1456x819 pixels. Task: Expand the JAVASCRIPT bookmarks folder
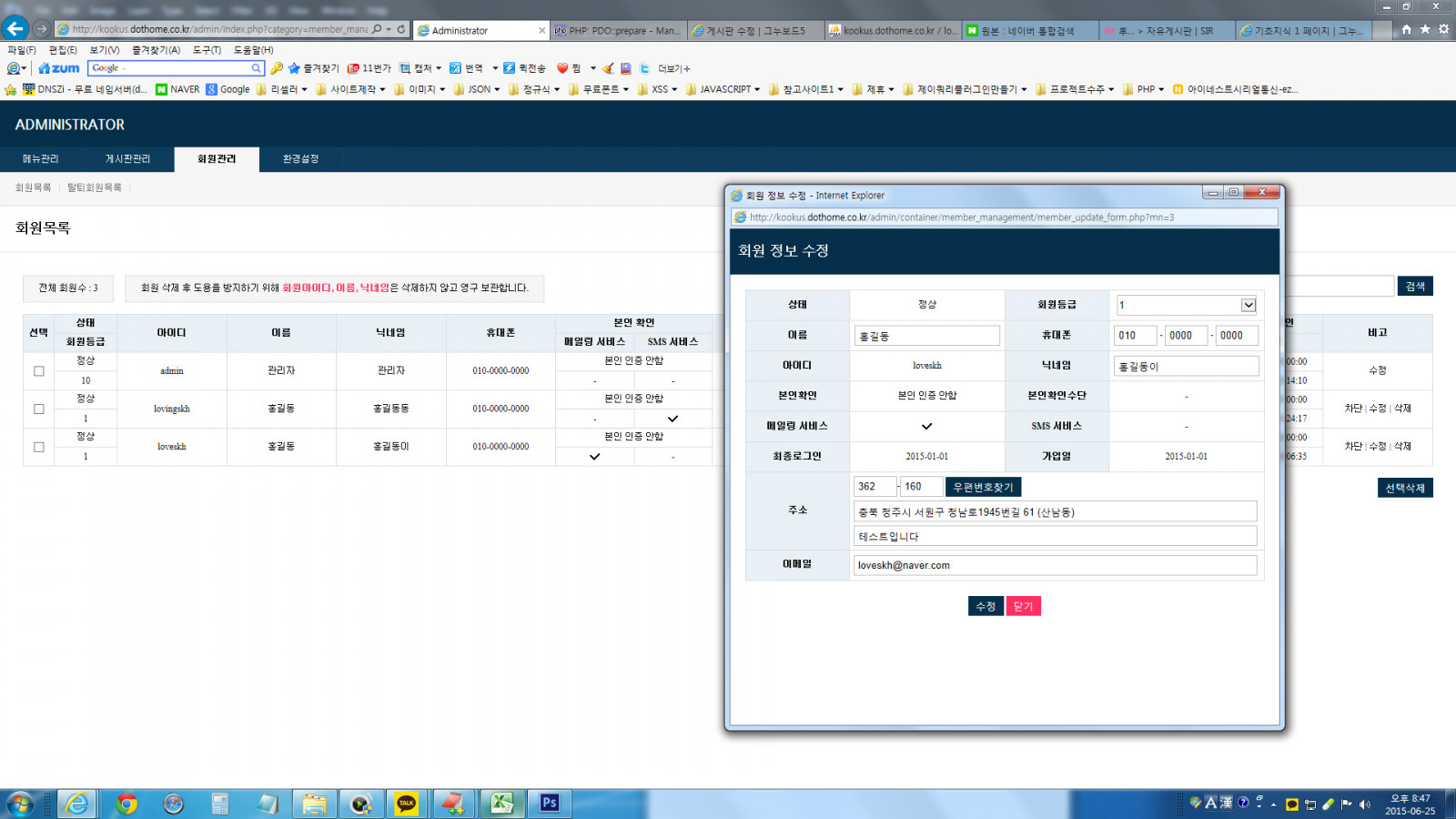(x=724, y=89)
